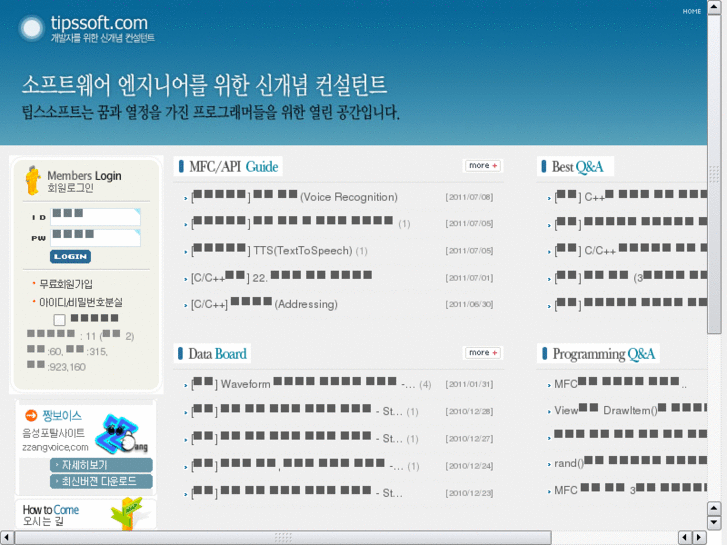Open the first Best Q&A C++ post
This screenshot has width=727, height=545.
click(631, 197)
